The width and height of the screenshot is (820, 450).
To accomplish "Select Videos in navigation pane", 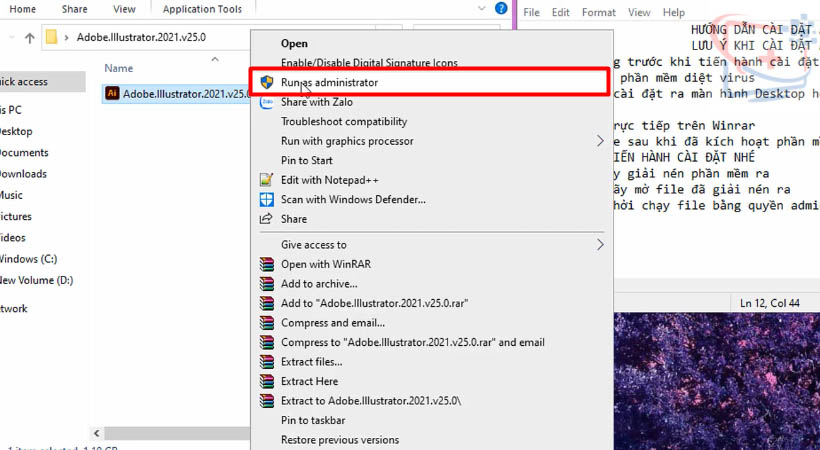I will pos(13,238).
